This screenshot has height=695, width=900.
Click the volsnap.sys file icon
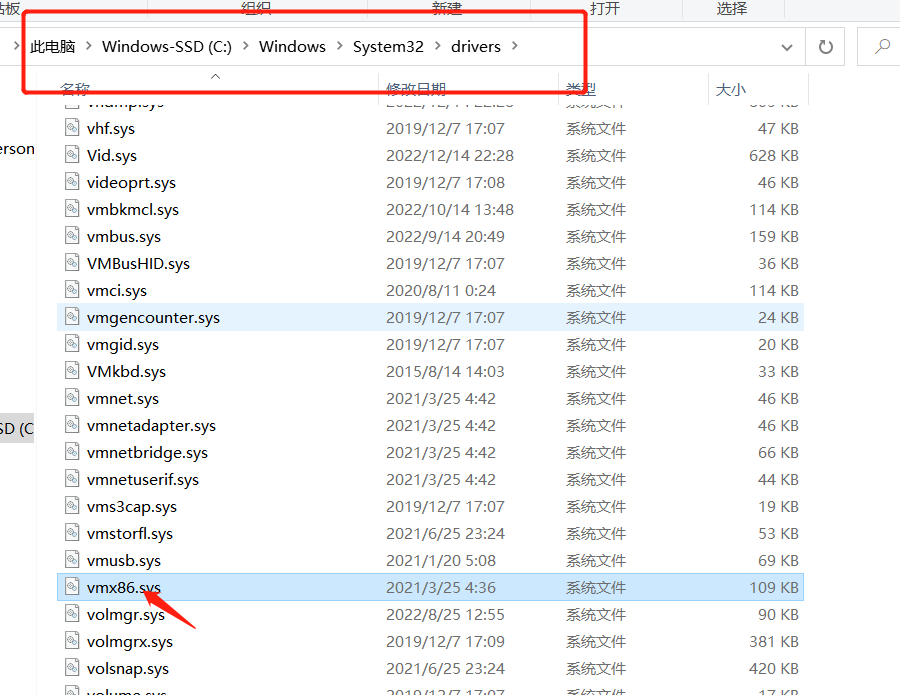[72, 667]
